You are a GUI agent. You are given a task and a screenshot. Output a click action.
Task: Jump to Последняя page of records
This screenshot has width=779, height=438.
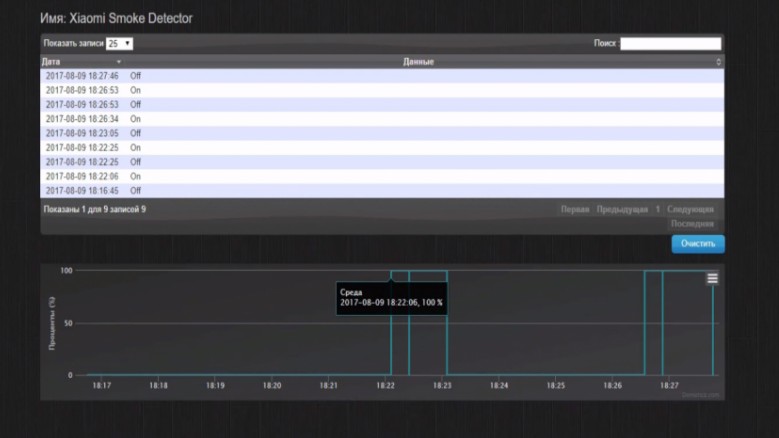tap(692, 224)
